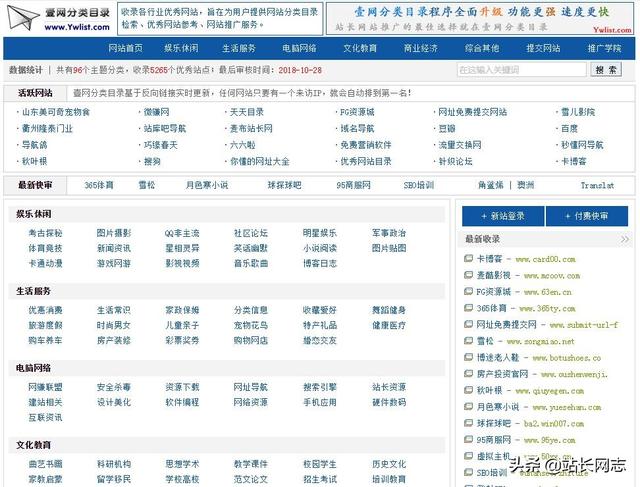This screenshot has width=640, height=487.
Task: Click the paper plane Ywlist logo
Action: pos(59,18)
